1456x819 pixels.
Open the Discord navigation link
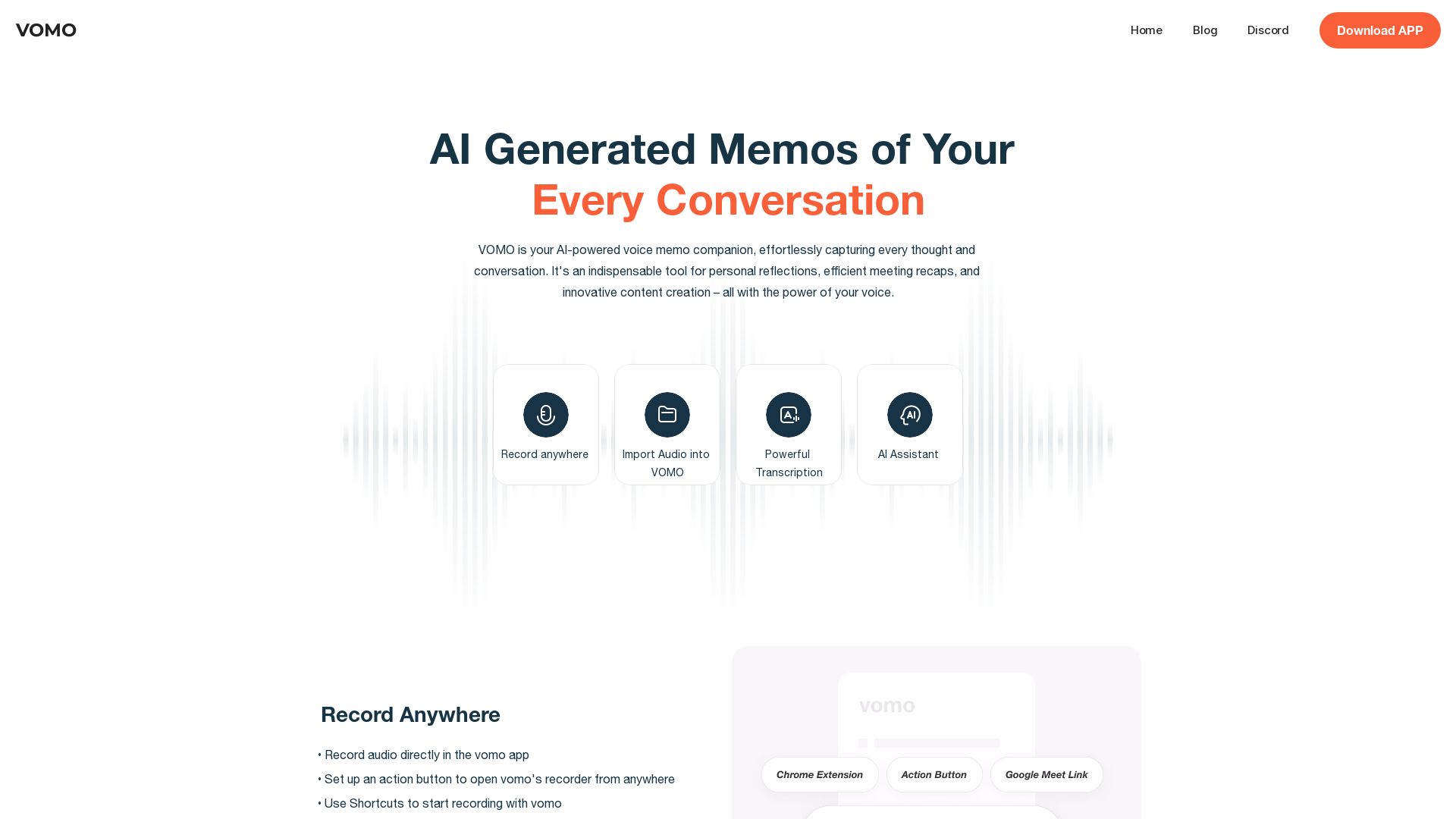tap(1267, 30)
